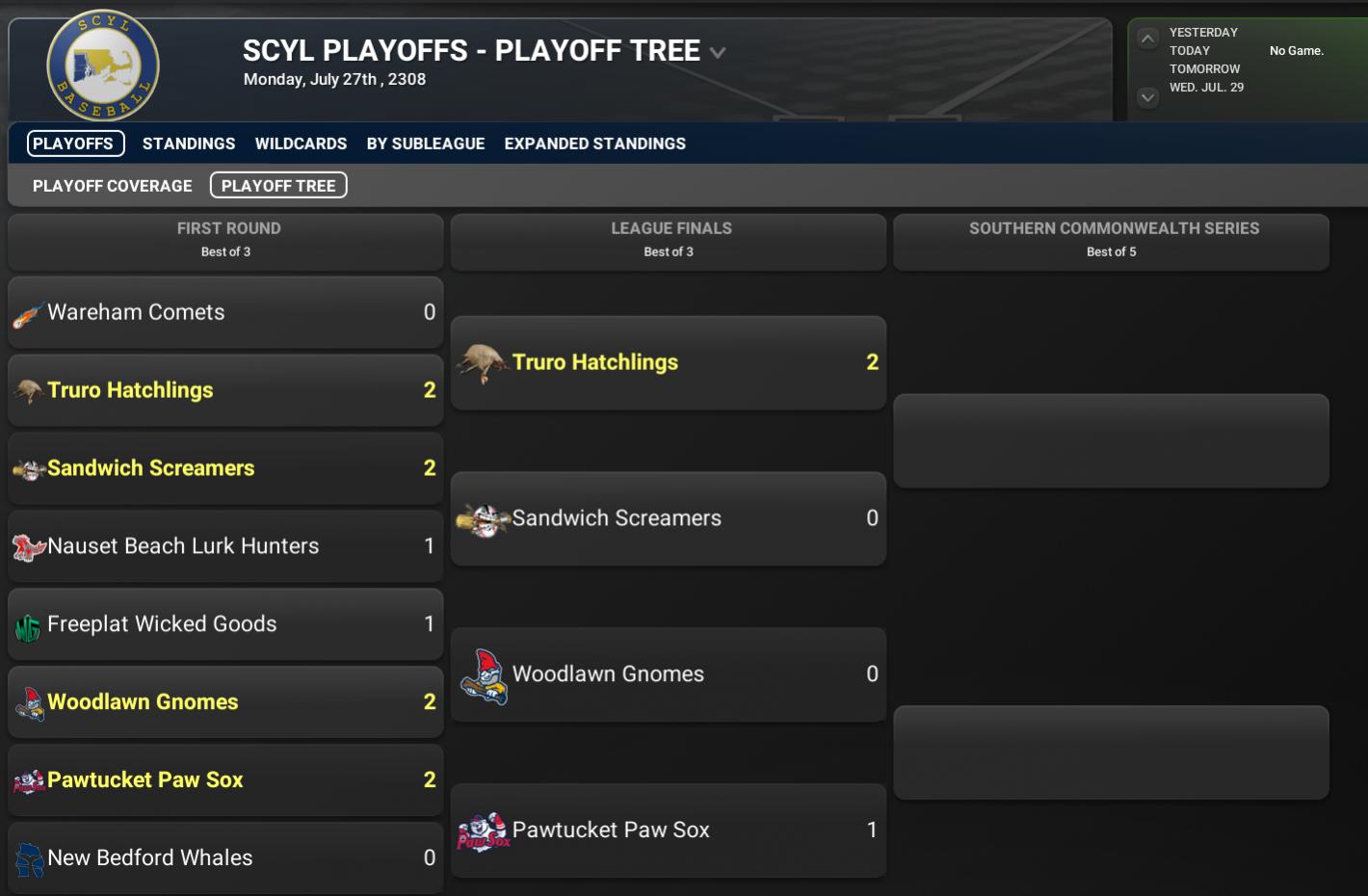
Task: Click the SCYL Baseball league logo
Action: (x=103, y=66)
